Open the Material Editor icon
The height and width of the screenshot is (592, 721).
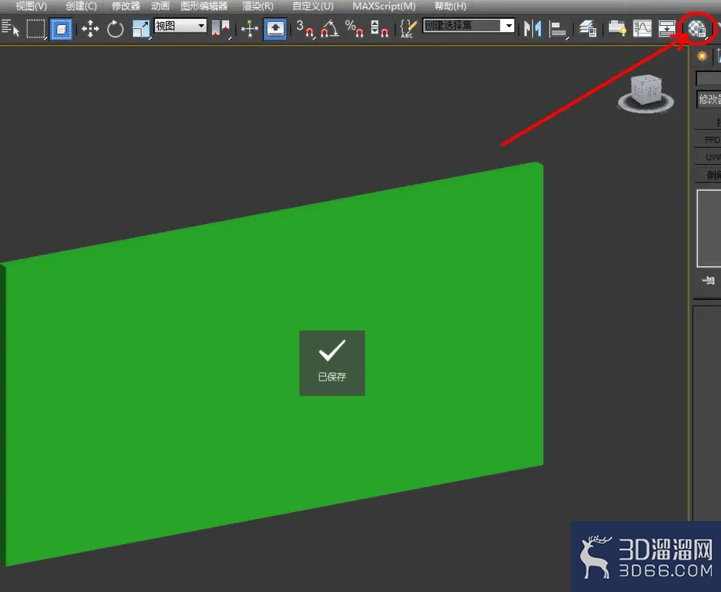[x=697, y=29]
